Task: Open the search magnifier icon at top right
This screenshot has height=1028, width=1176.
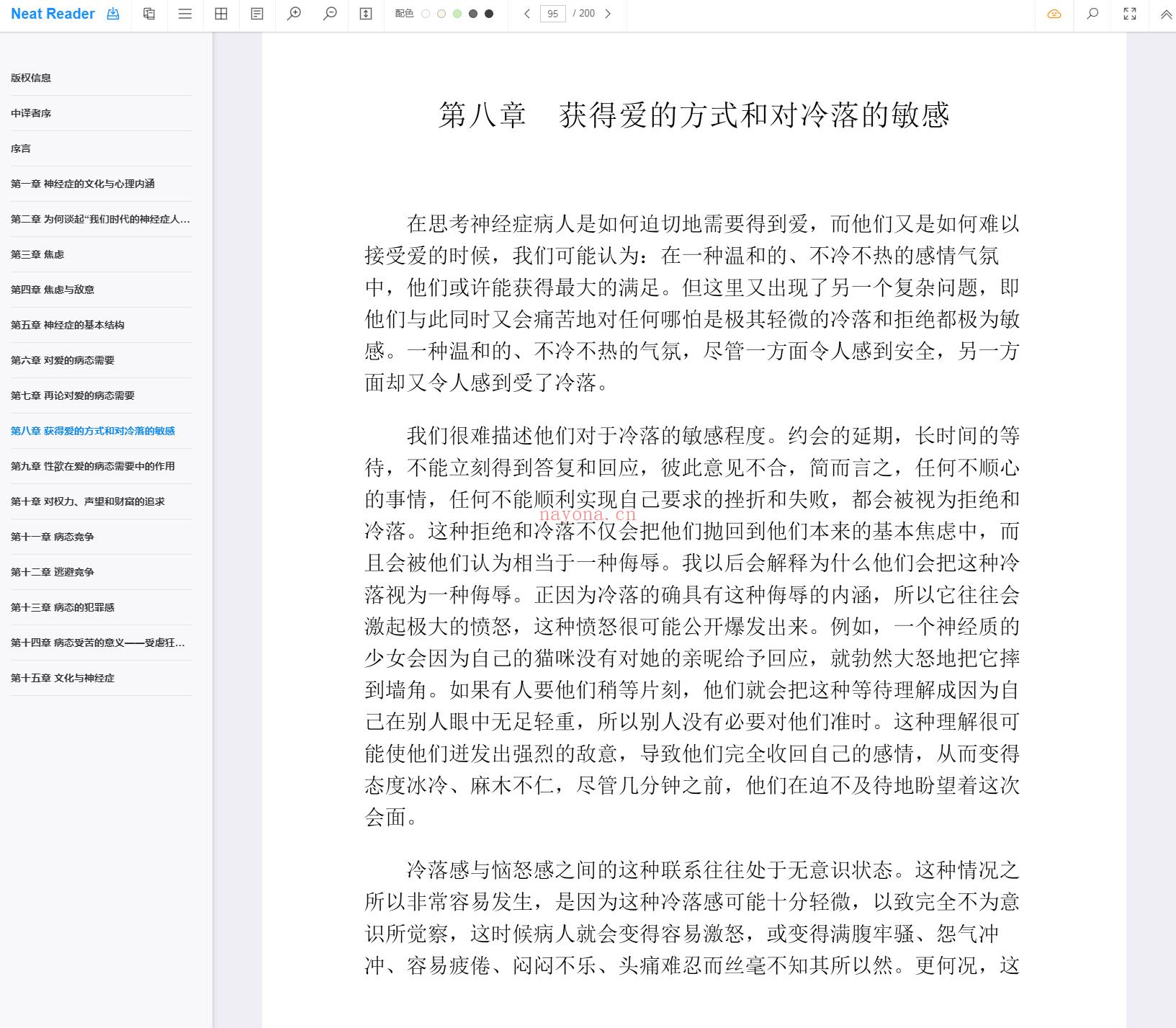Action: [x=1092, y=14]
